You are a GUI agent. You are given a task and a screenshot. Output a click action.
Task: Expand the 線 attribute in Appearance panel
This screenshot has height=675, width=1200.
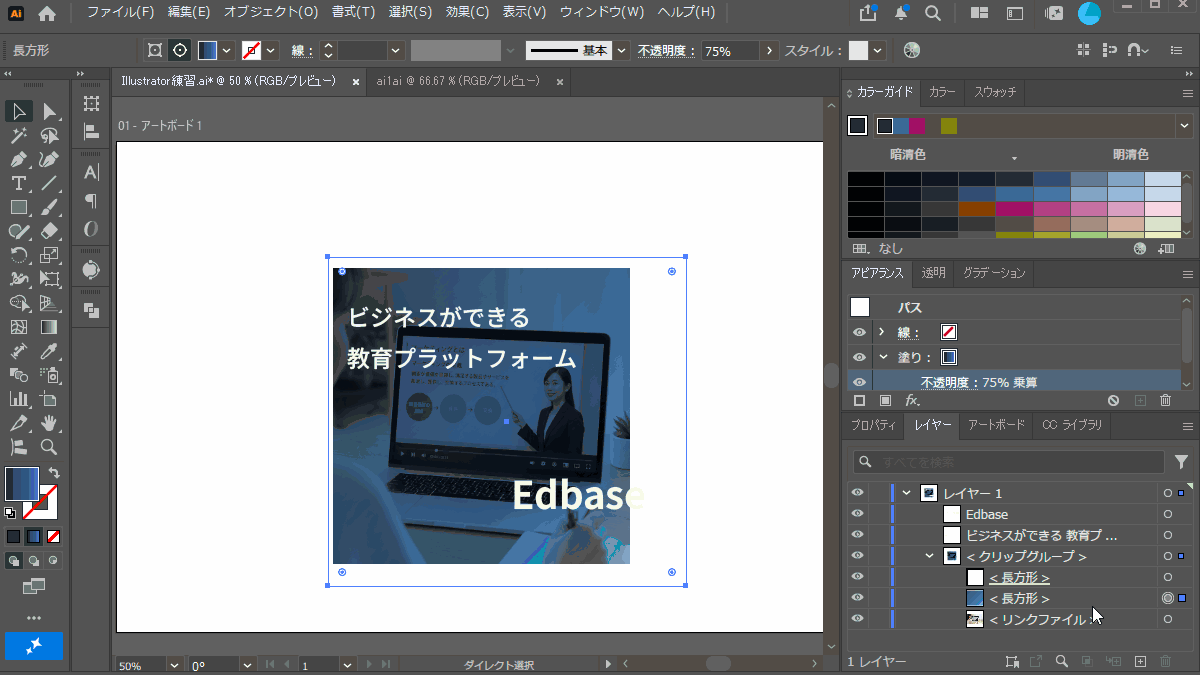pos(882,332)
